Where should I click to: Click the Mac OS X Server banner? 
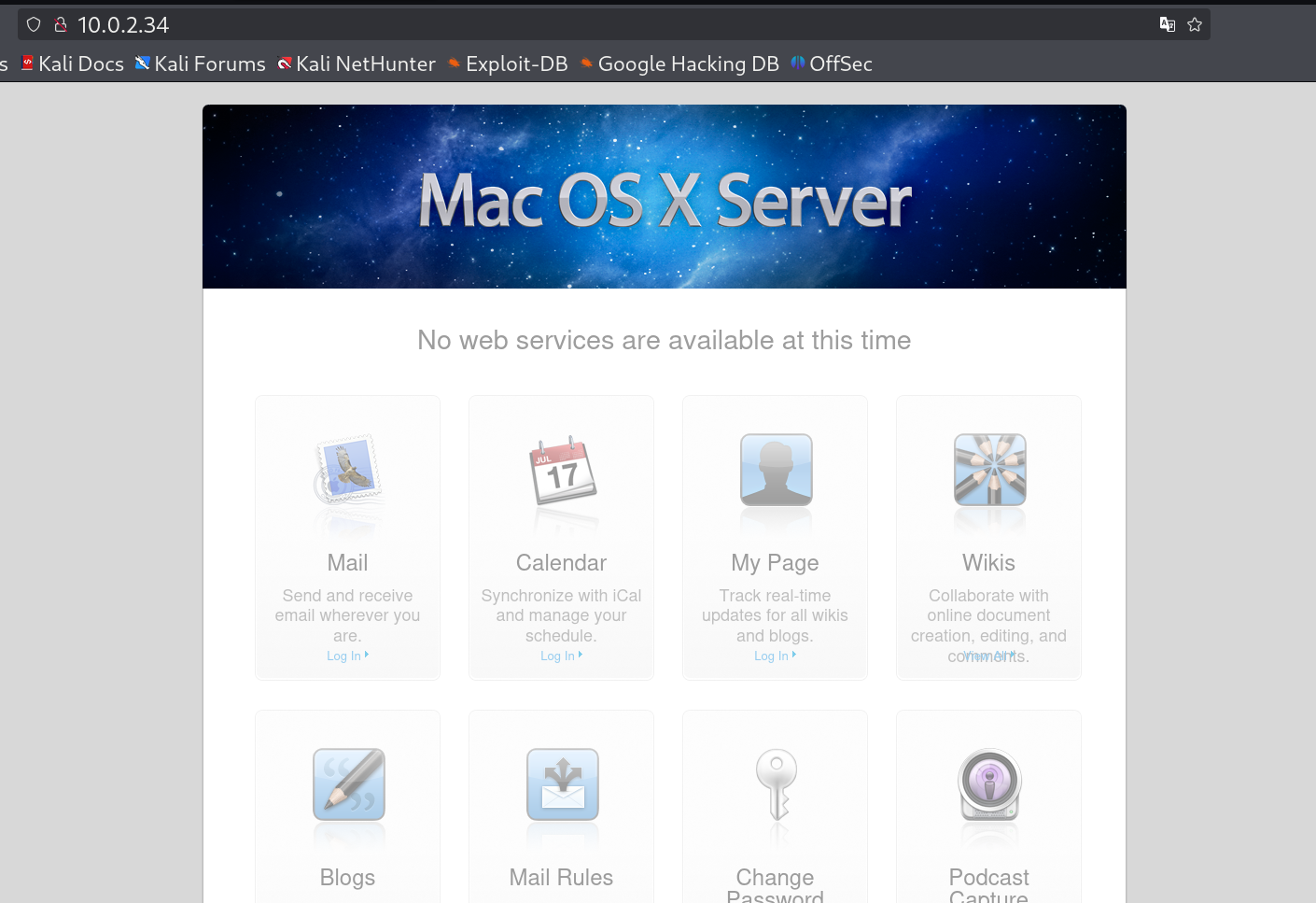pyautogui.click(x=665, y=196)
